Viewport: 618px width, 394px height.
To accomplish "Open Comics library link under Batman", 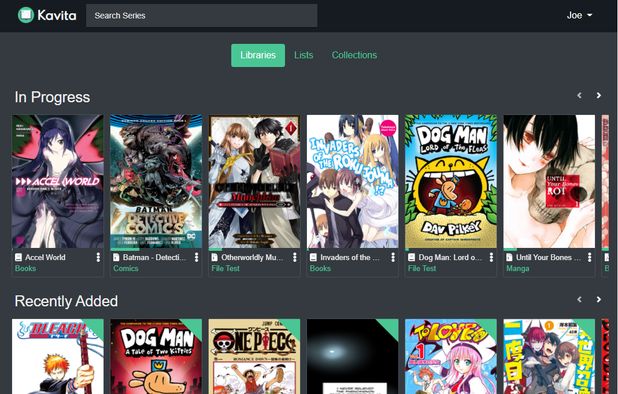I will pos(126,268).
